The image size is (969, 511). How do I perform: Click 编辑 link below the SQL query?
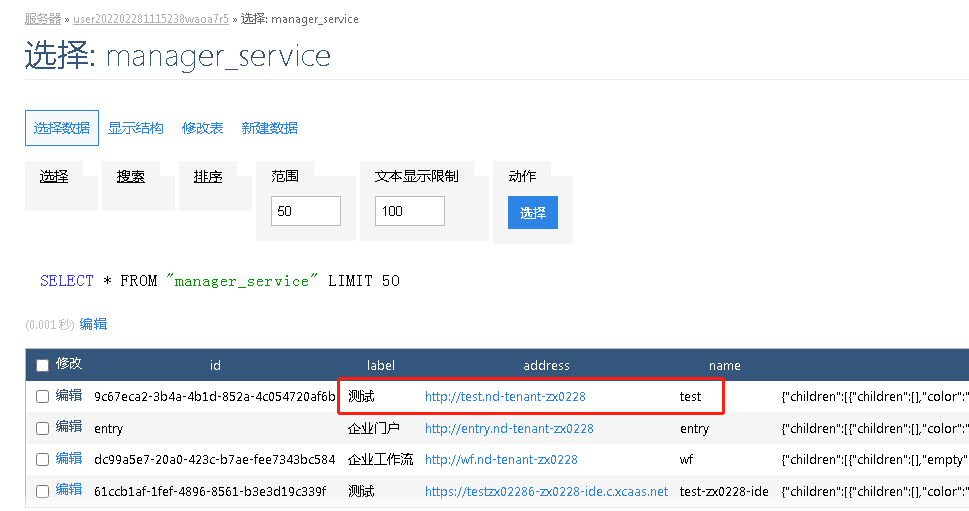[93, 324]
